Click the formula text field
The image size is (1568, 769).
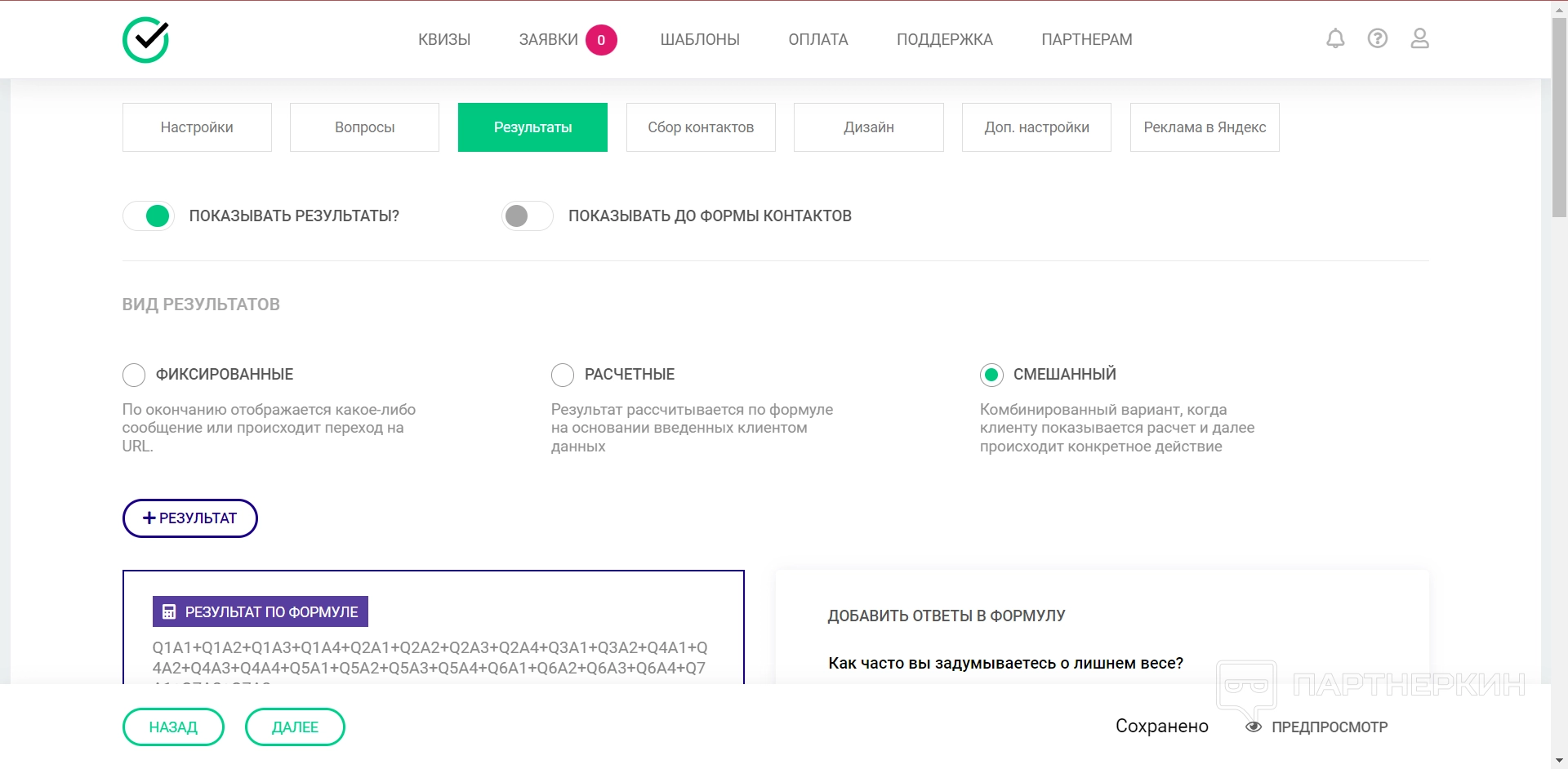pos(430,658)
